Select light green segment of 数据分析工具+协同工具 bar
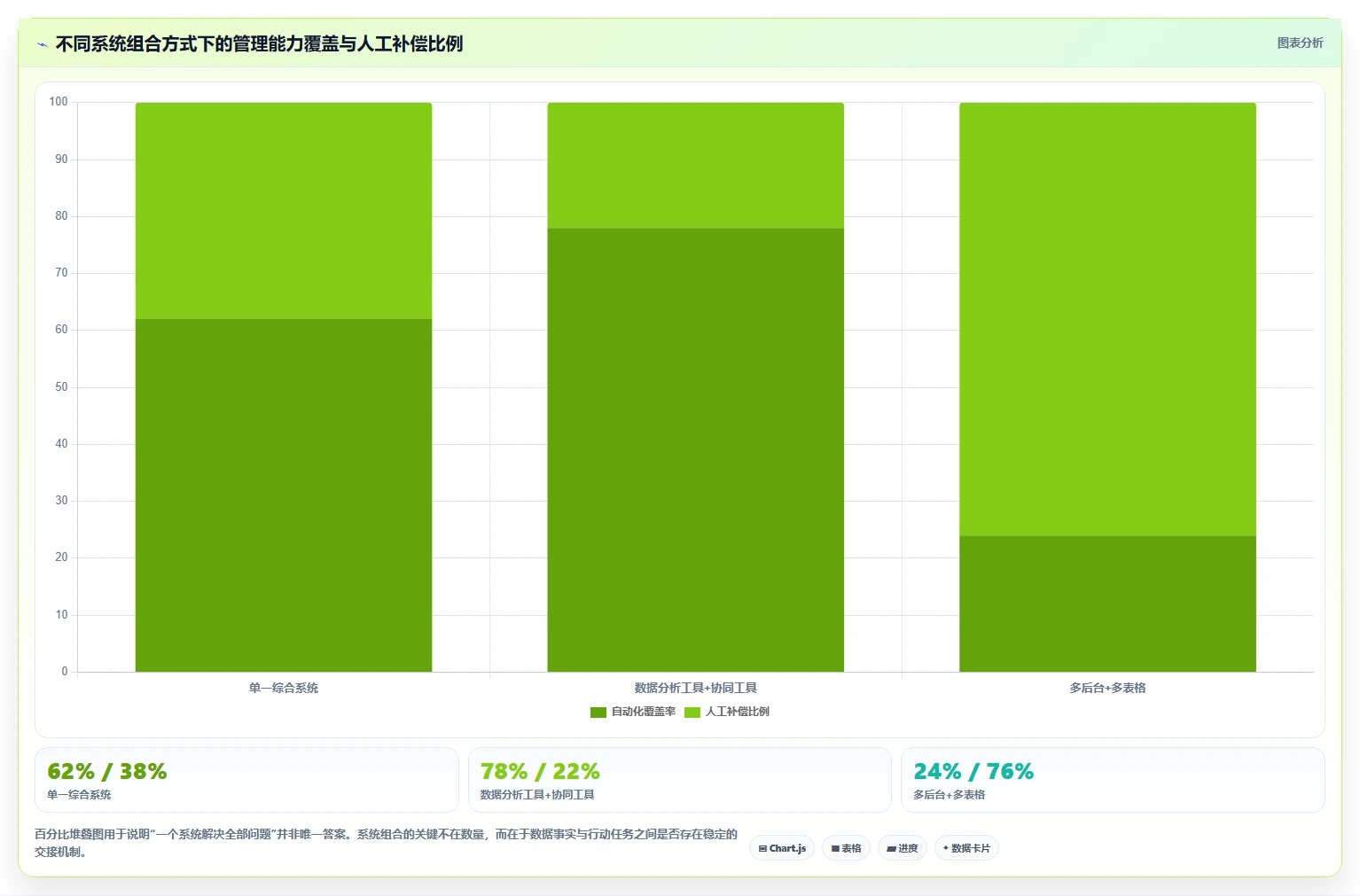1360x896 pixels. (x=696, y=166)
